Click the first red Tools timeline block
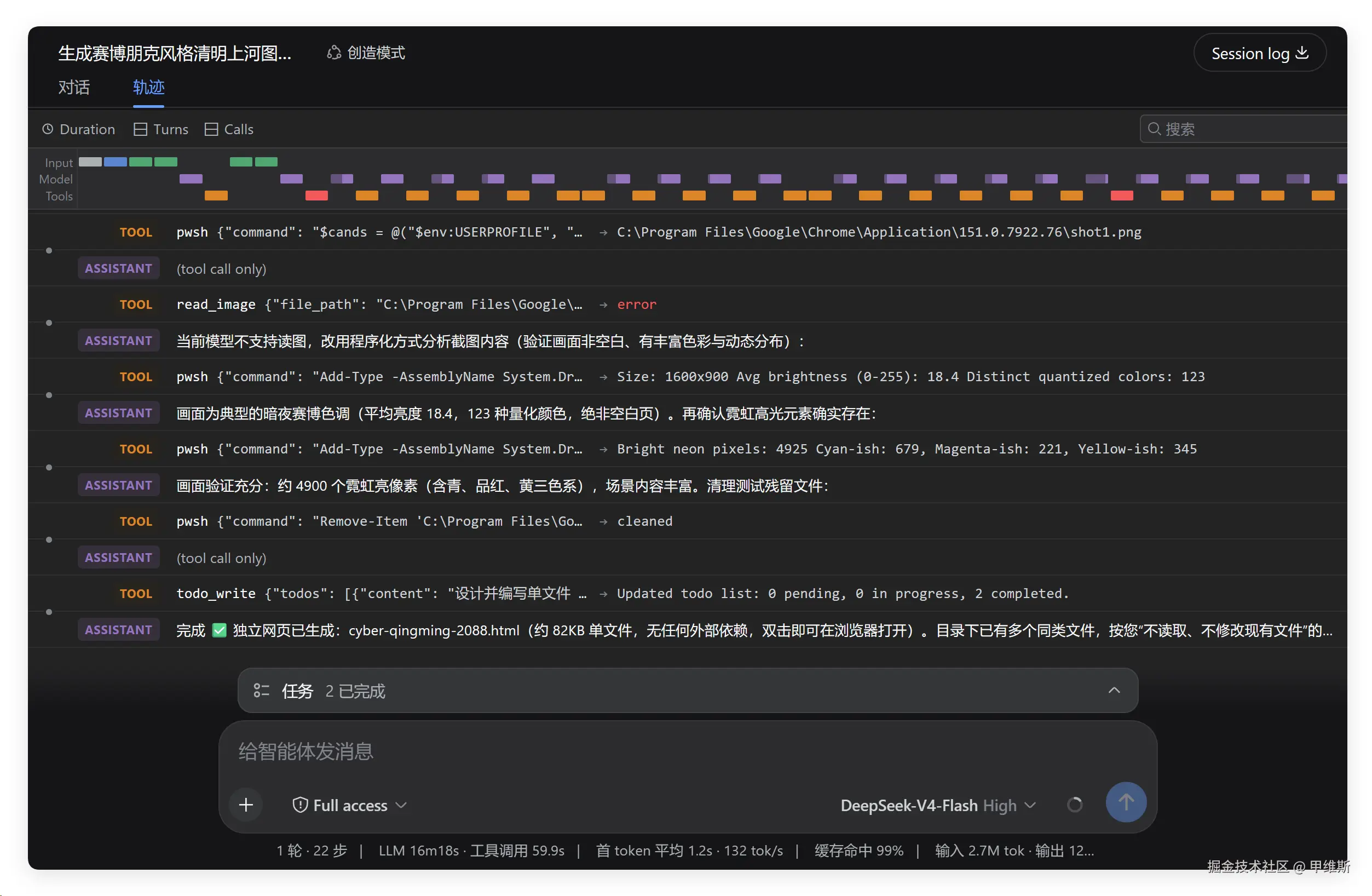1372x896 pixels. [x=316, y=196]
